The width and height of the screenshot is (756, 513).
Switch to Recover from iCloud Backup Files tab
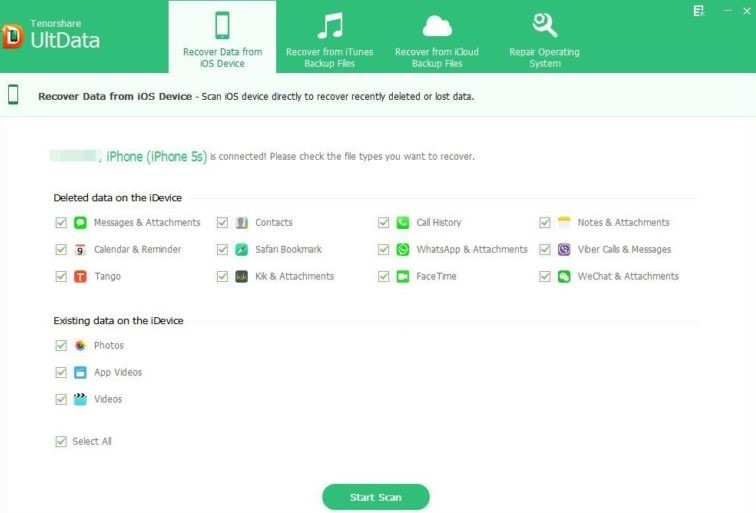[437, 37]
